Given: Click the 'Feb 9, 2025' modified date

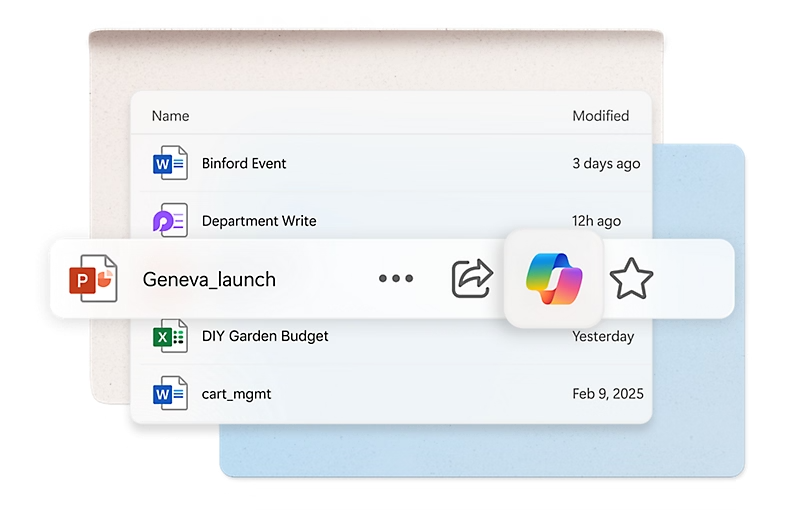Looking at the screenshot, I should point(608,394).
